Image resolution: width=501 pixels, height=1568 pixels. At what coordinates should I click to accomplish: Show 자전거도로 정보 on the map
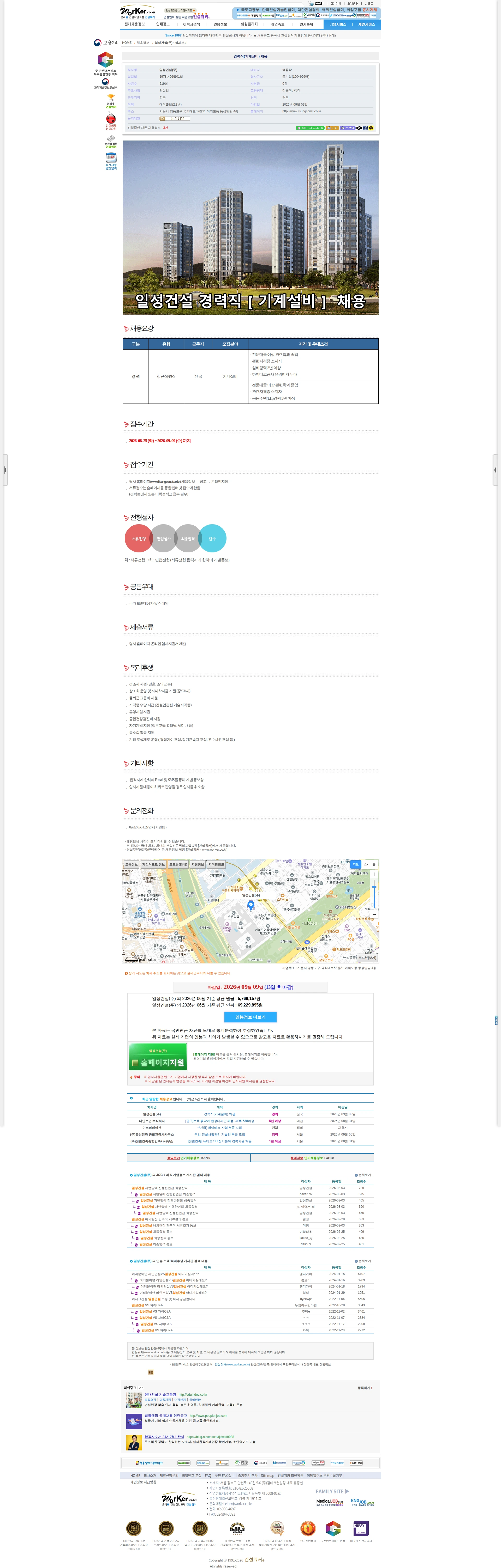click(154, 864)
